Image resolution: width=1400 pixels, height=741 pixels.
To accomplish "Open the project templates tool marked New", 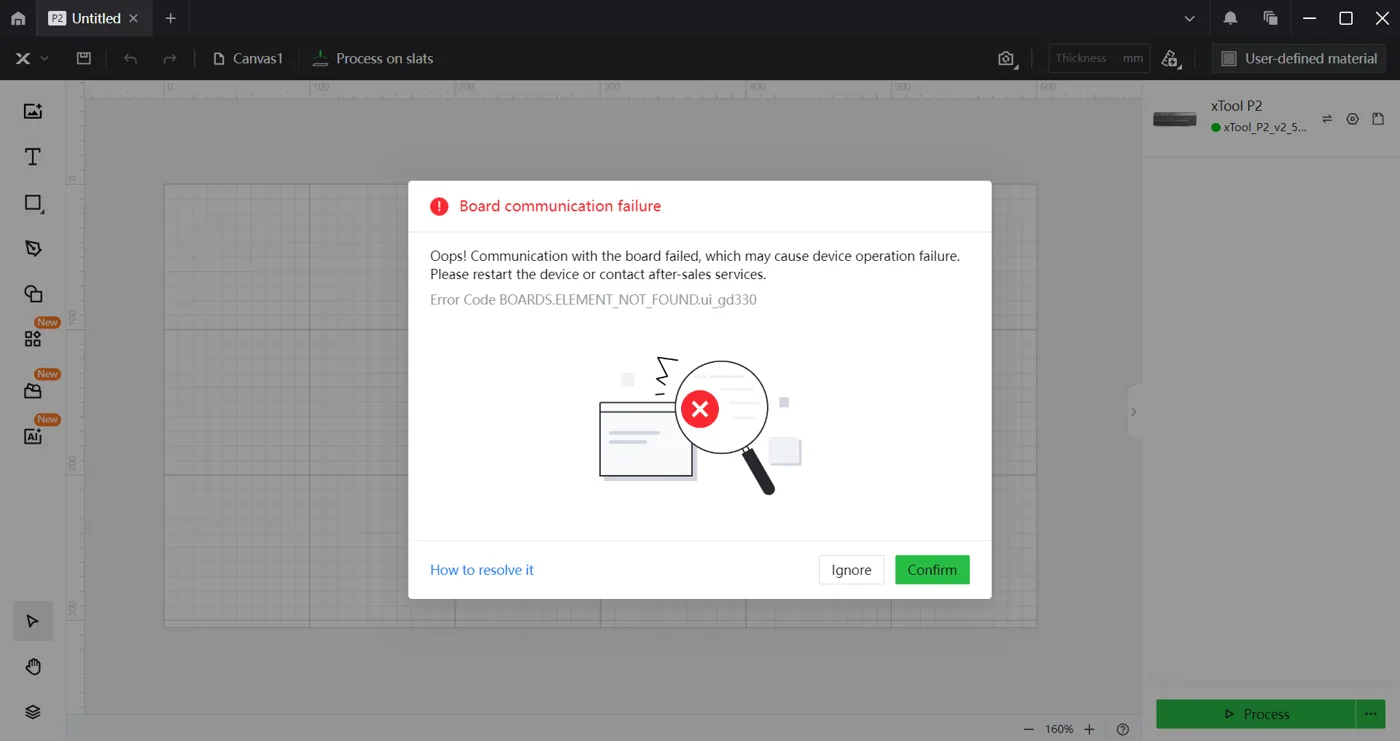I will (33, 391).
